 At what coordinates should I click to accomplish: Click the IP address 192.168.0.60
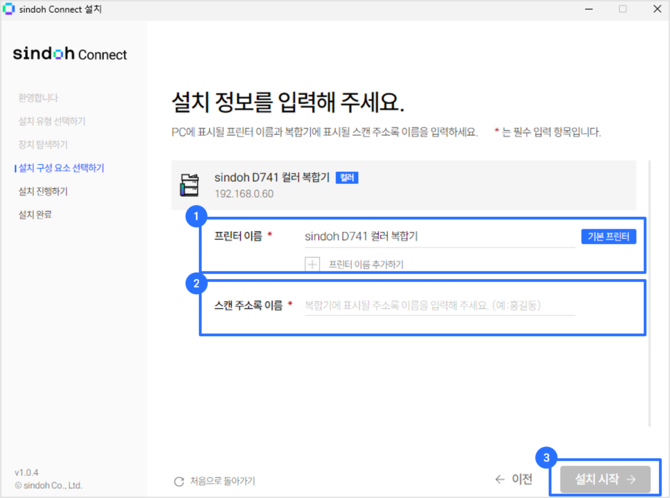244,194
